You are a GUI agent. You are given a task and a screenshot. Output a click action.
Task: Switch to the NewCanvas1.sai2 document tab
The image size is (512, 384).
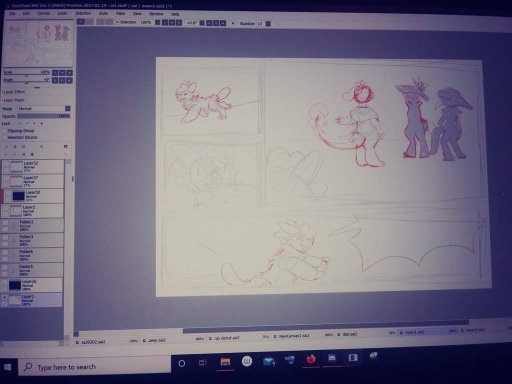click(294, 336)
